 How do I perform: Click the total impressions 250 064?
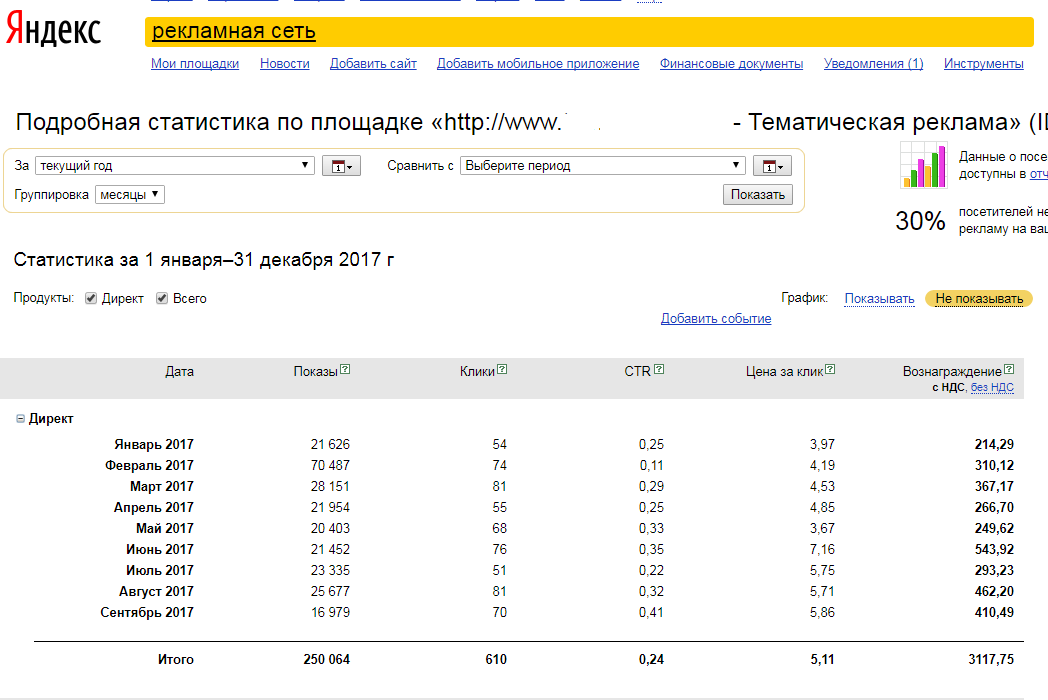point(326,659)
